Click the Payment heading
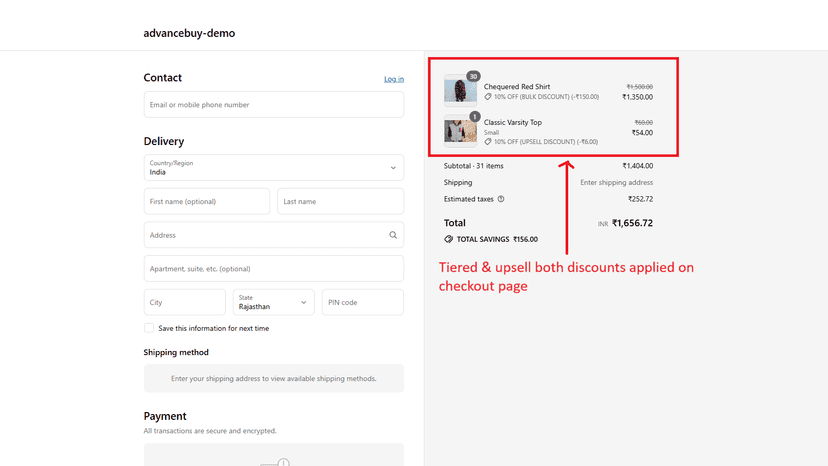The height and width of the screenshot is (466, 828). [165, 416]
